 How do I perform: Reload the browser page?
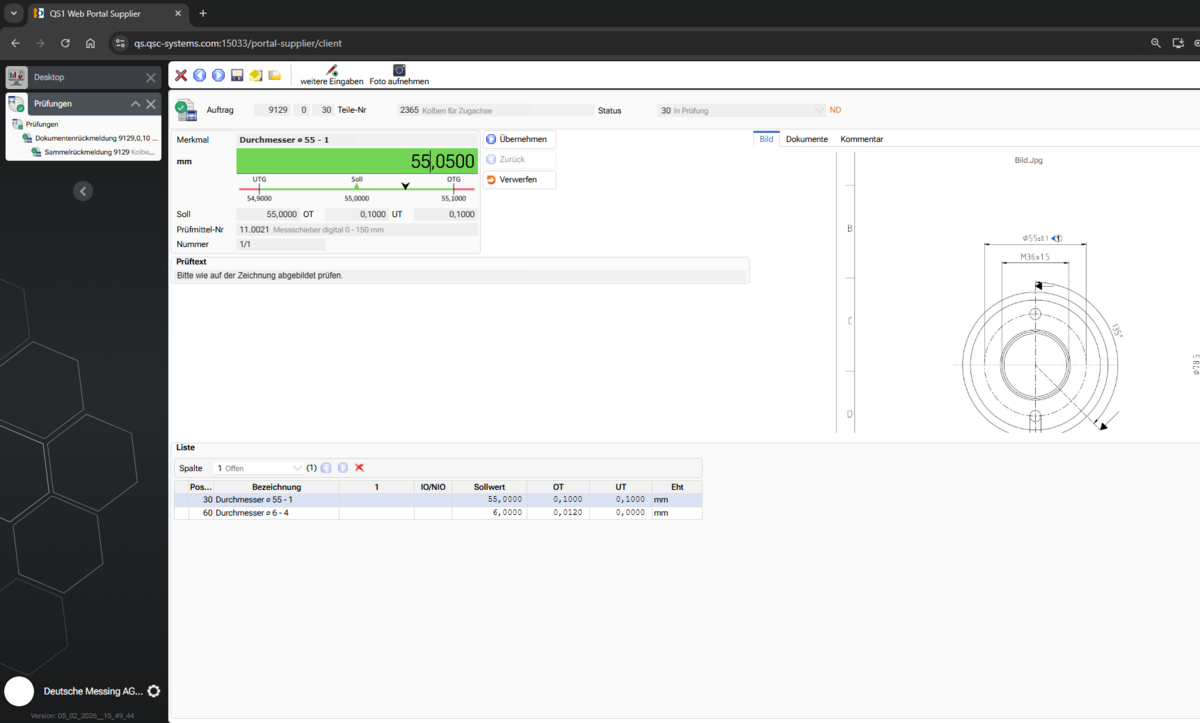pyautogui.click(x=65, y=43)
